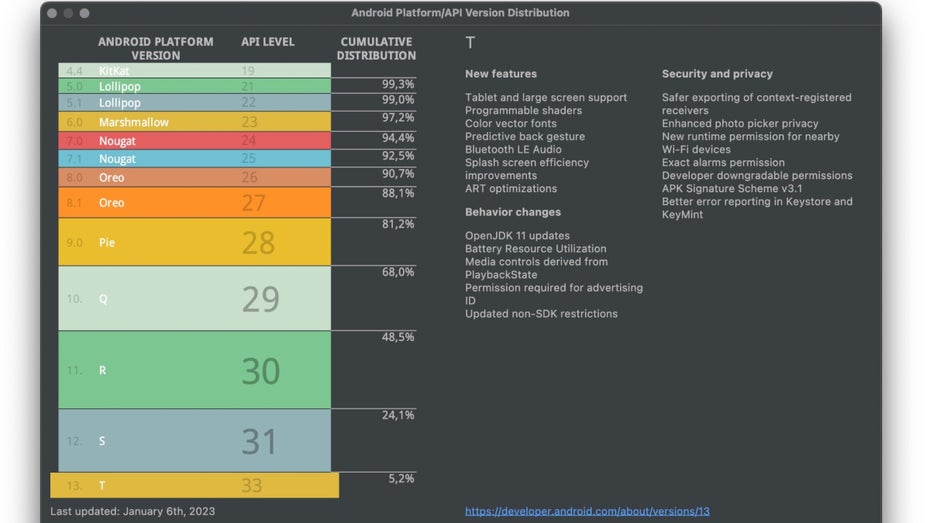Viewport: 930px width, 523px height.
Task: Click the API Level column header
Action: pos(267,42)
